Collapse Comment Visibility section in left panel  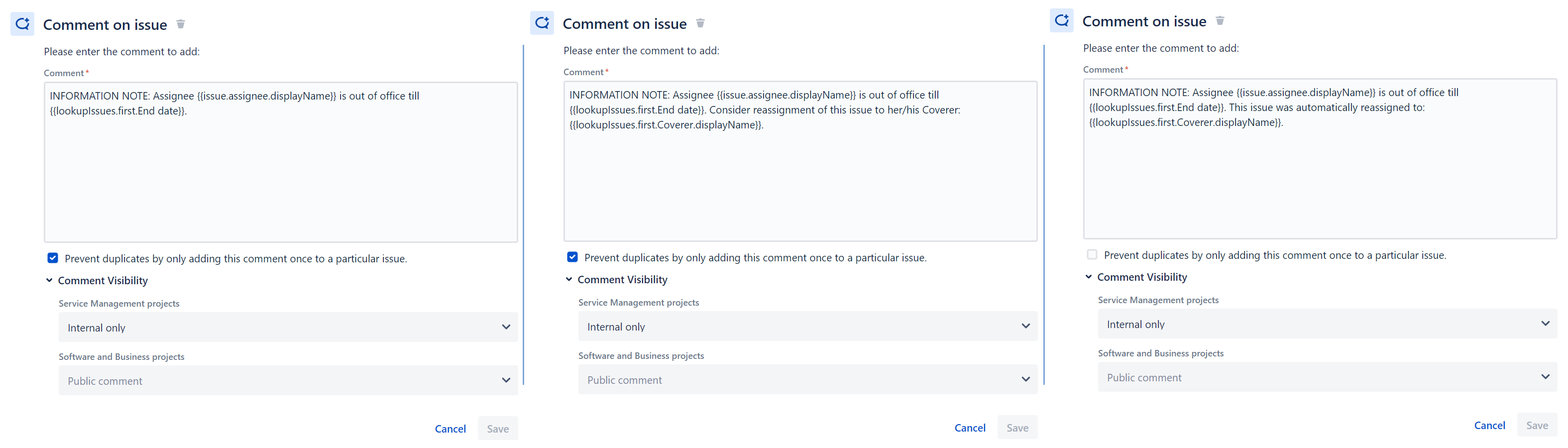[x=49, y=281]
